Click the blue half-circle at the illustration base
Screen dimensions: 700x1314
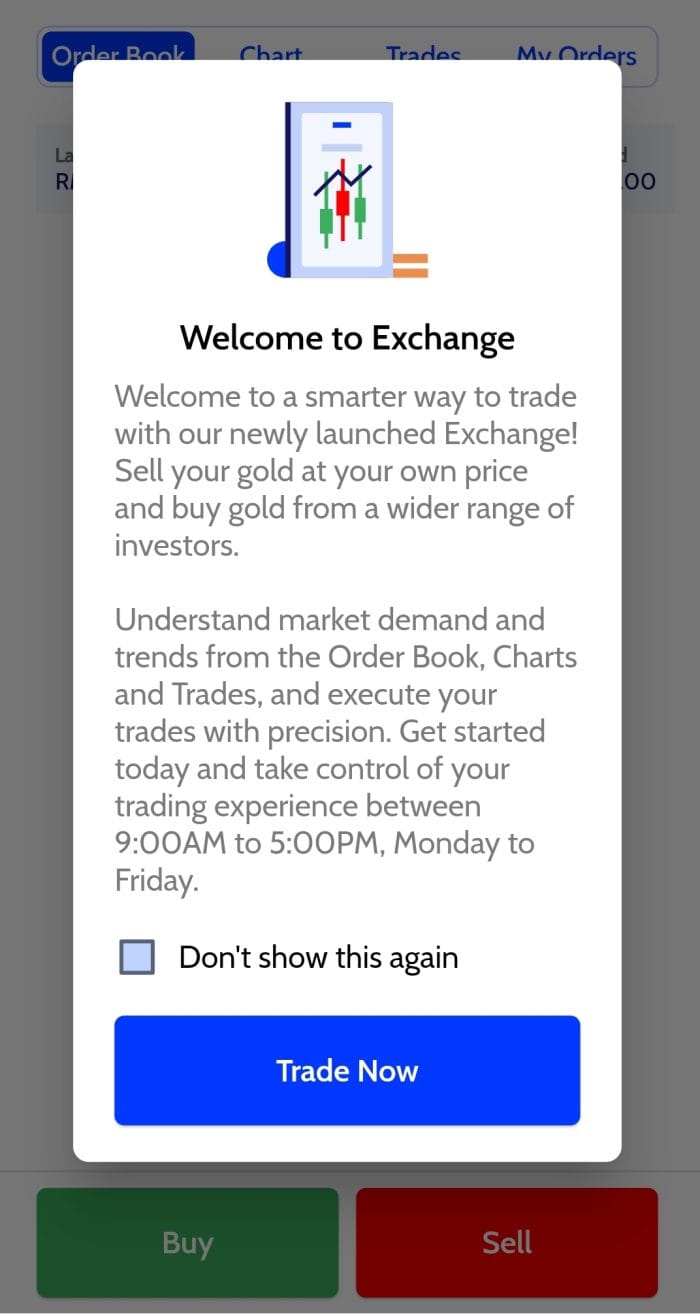click(x=277, y=260)
